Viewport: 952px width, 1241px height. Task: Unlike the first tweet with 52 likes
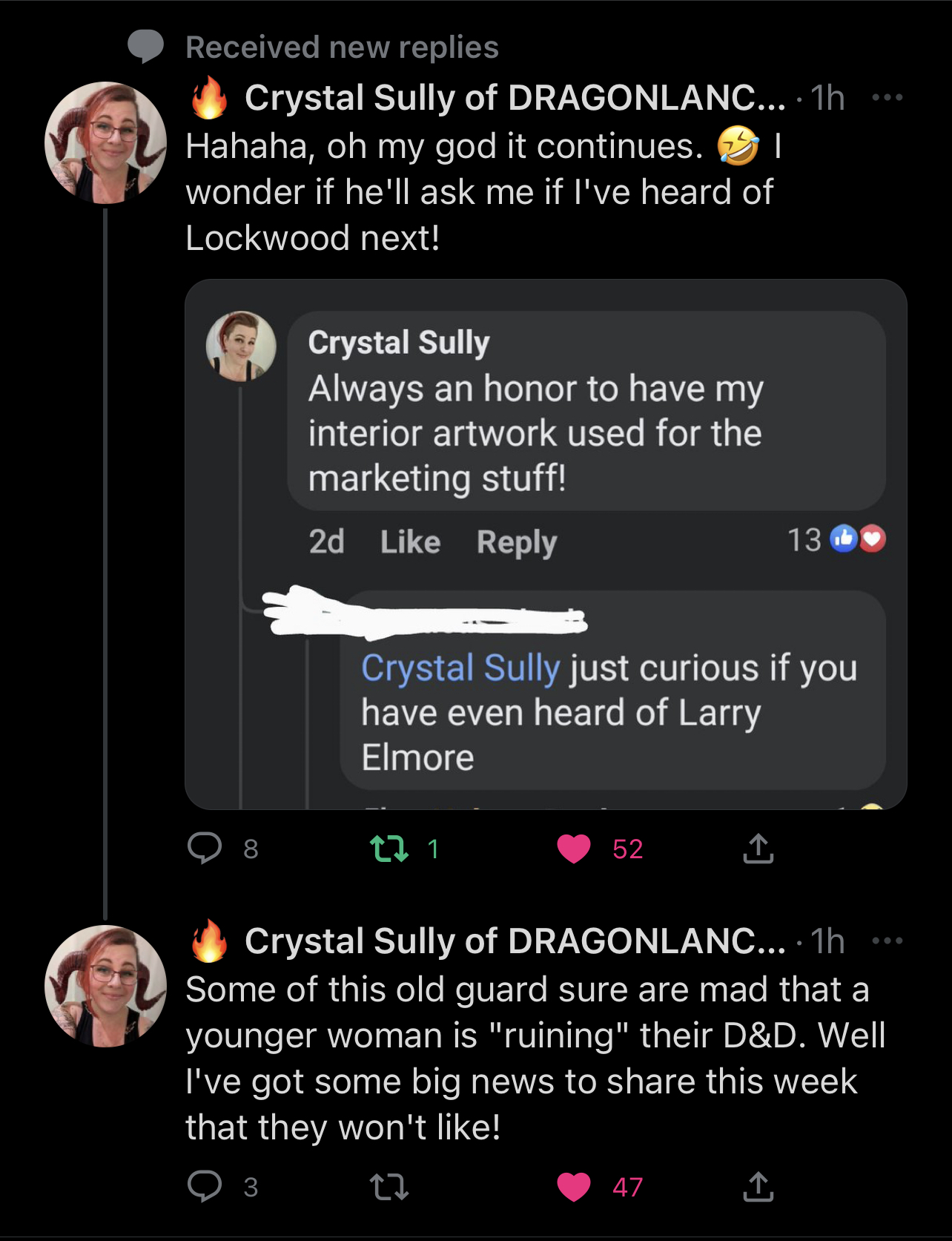click(573, 848)
